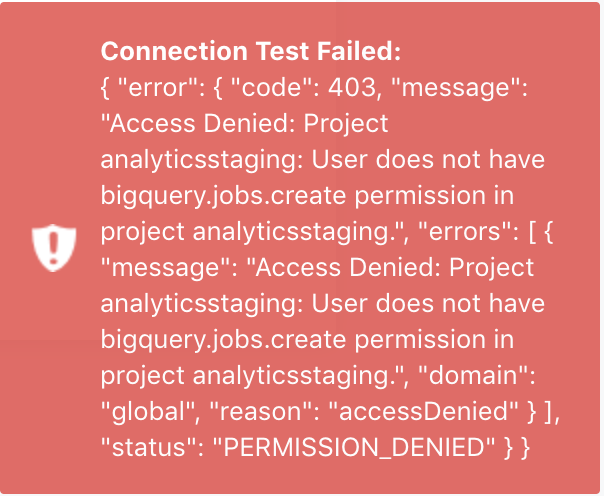The height and width of the screenshot is (496, 604).
Task: Click the second "bigquery.jobs.create" permission text
Action: 223,339
